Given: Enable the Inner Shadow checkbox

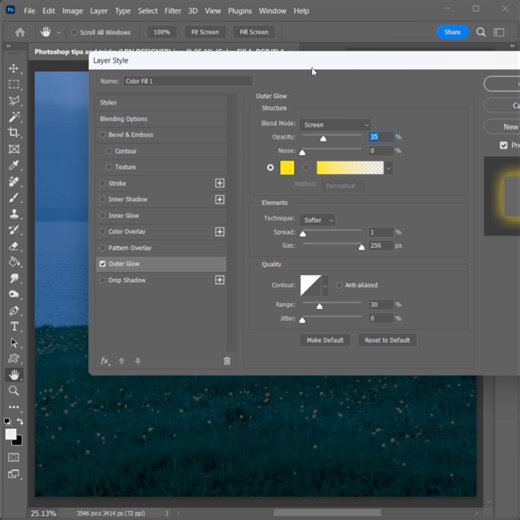Looking at the screenshot, I should coord(102,199).
